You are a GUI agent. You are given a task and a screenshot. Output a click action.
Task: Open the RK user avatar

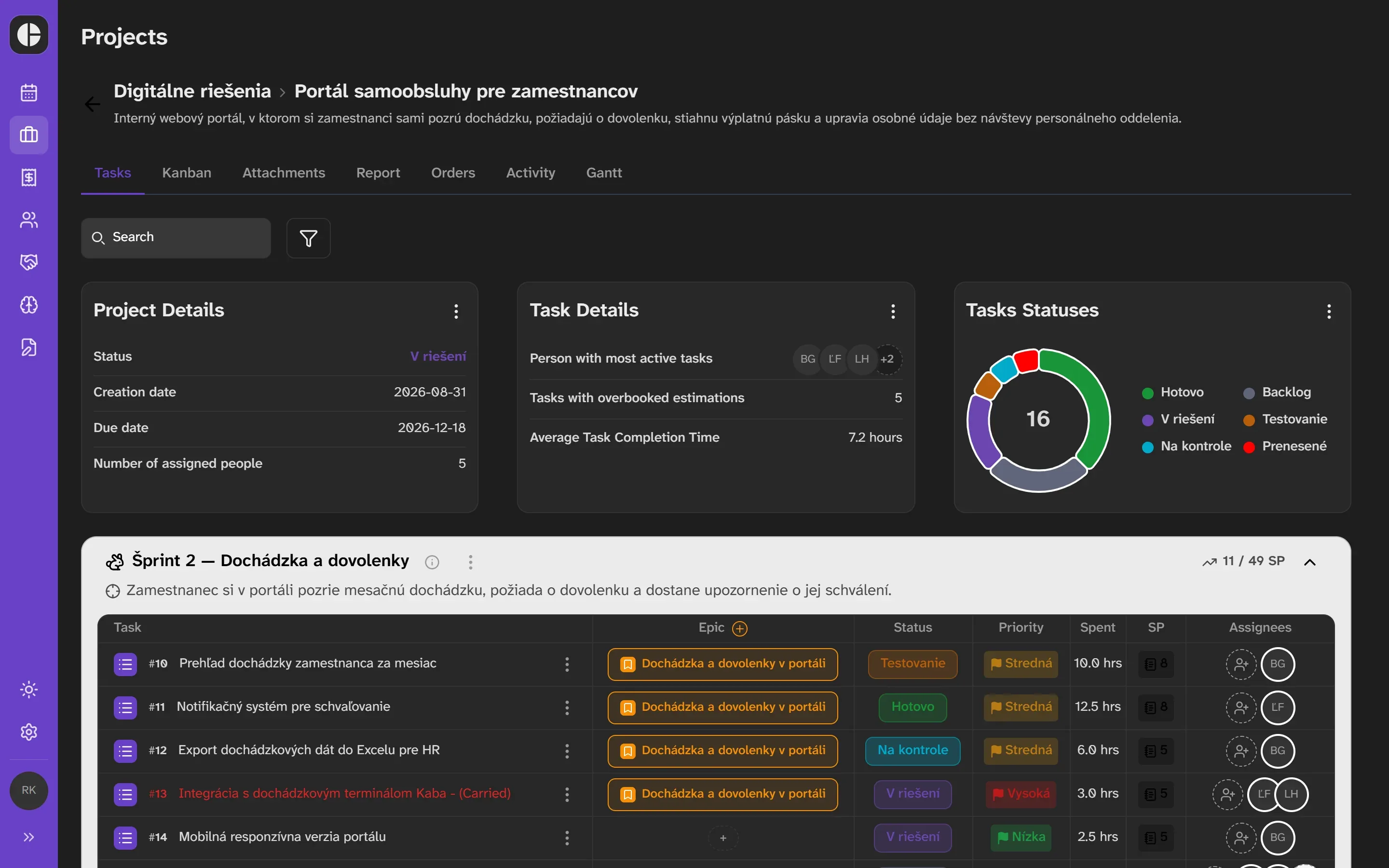point(29,790)
